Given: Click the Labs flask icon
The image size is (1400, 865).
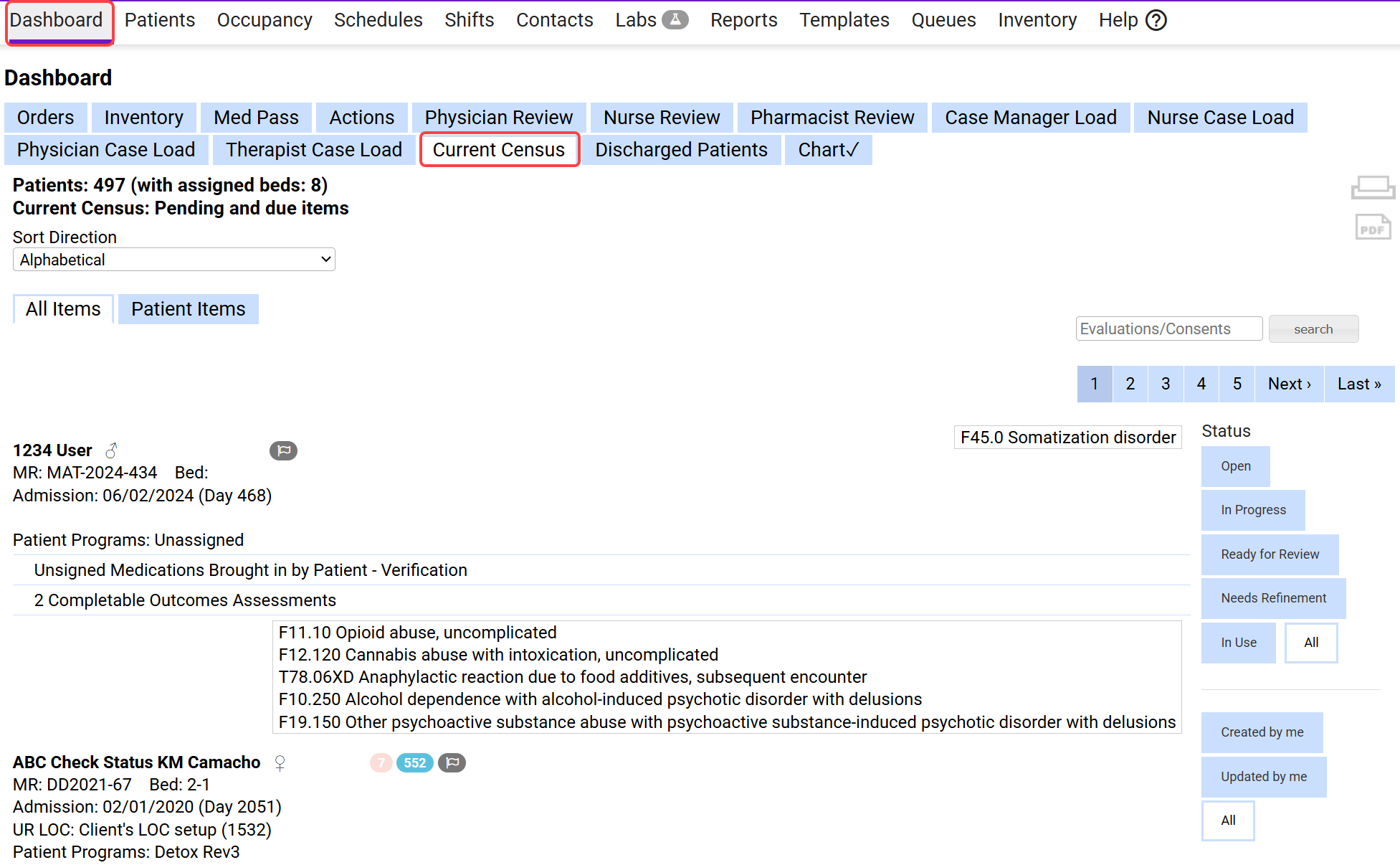Looking at the screenshot, I should (675, 20).
